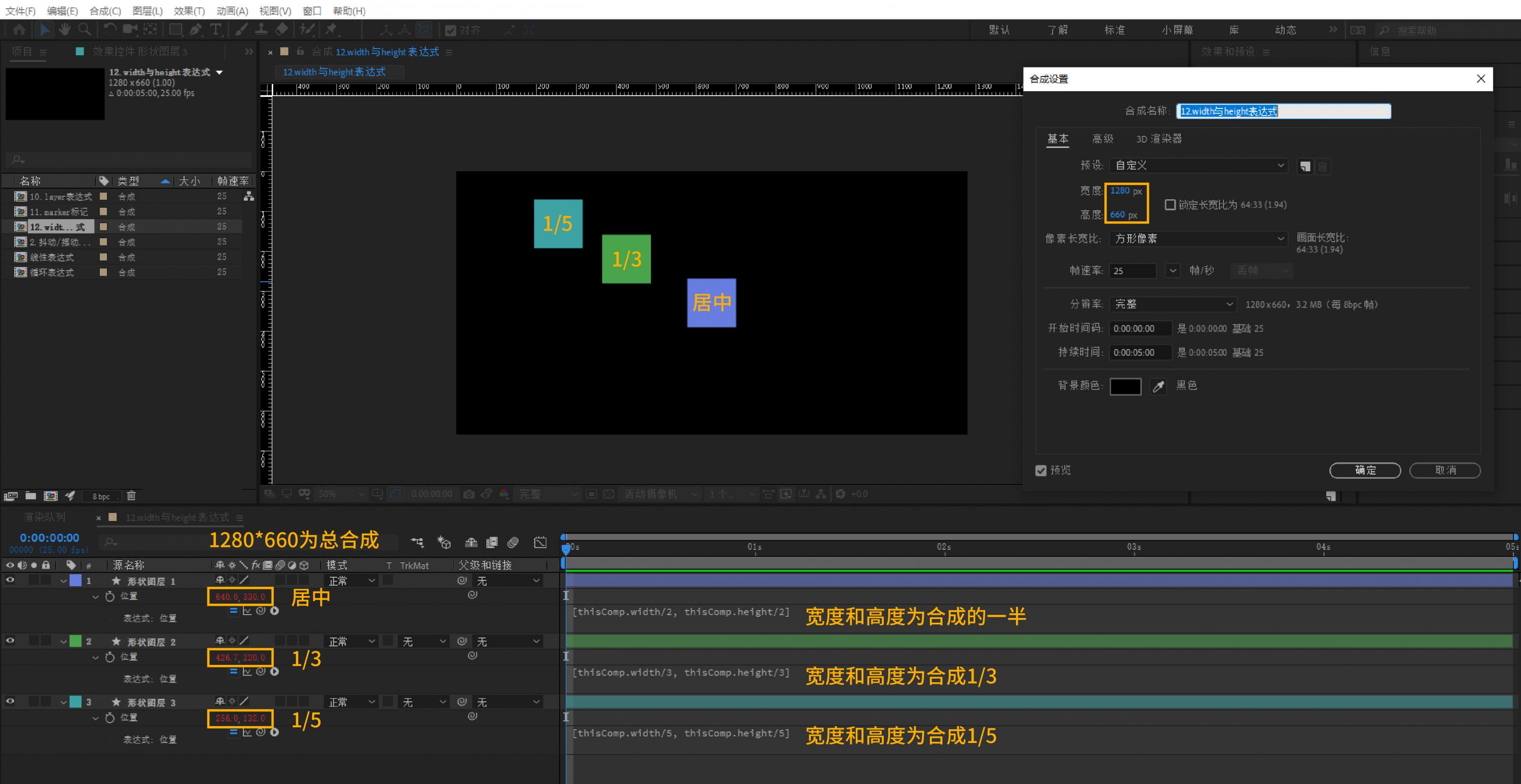Click the black background color swatch
The image size is (1521, 784).
click(1125, 387)
